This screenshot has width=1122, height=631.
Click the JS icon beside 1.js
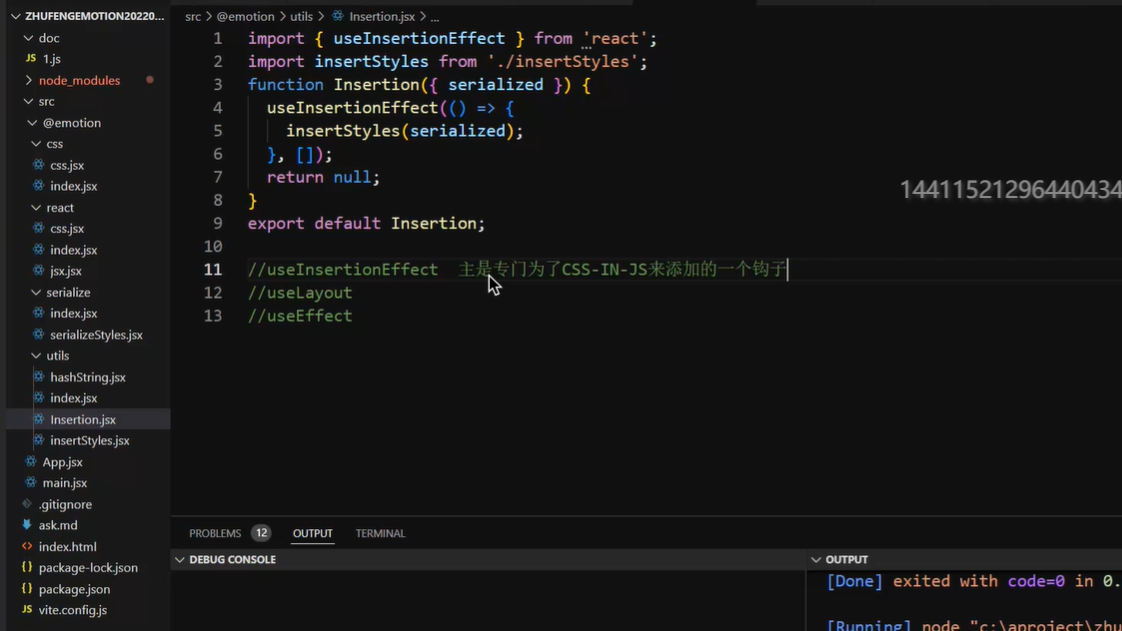(x=30, y=59)
